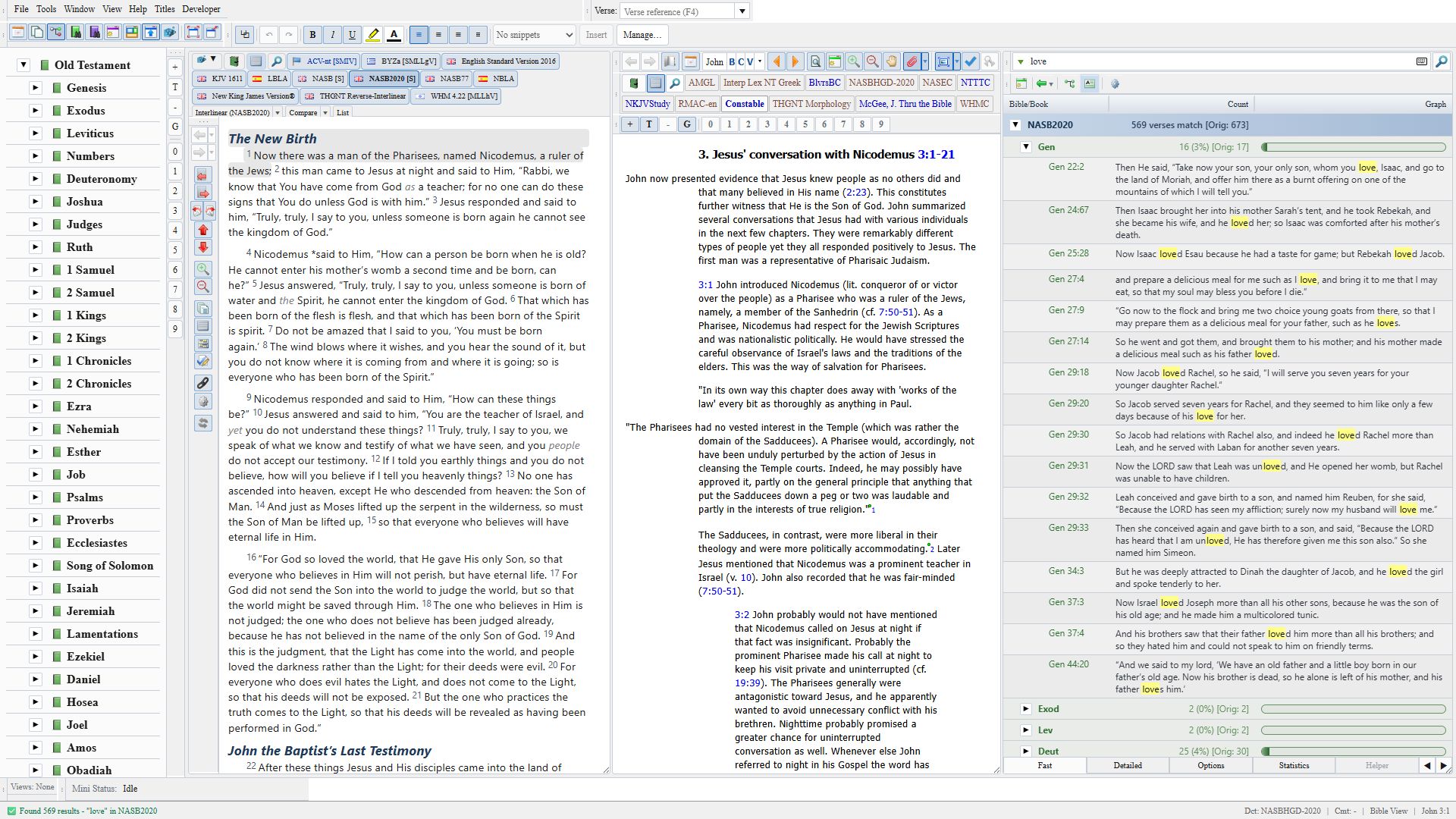
Task: Go to next chapter with red down arrow
Action: point(202,248)
